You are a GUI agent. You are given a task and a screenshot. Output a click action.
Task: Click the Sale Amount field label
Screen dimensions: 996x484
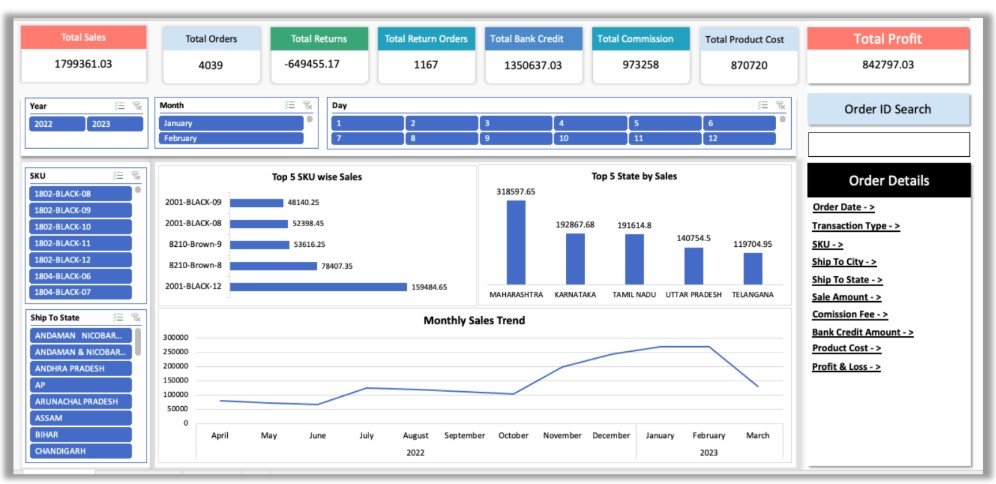pos(846,297)
